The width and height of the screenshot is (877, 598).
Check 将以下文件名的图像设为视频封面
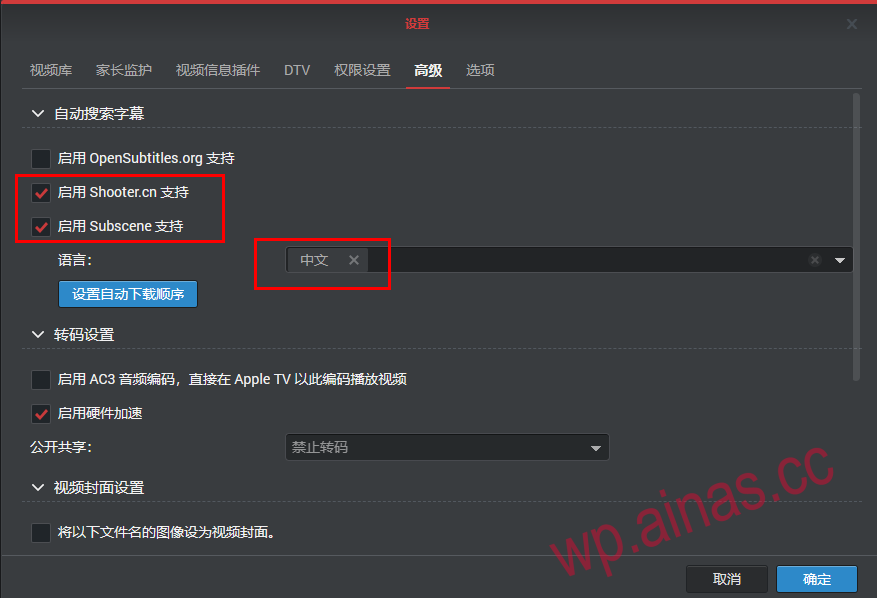41,533
